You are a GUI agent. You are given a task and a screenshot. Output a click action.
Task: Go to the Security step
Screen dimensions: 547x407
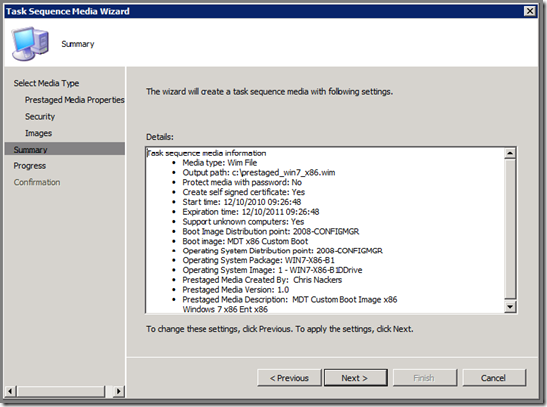pos(40,116)
